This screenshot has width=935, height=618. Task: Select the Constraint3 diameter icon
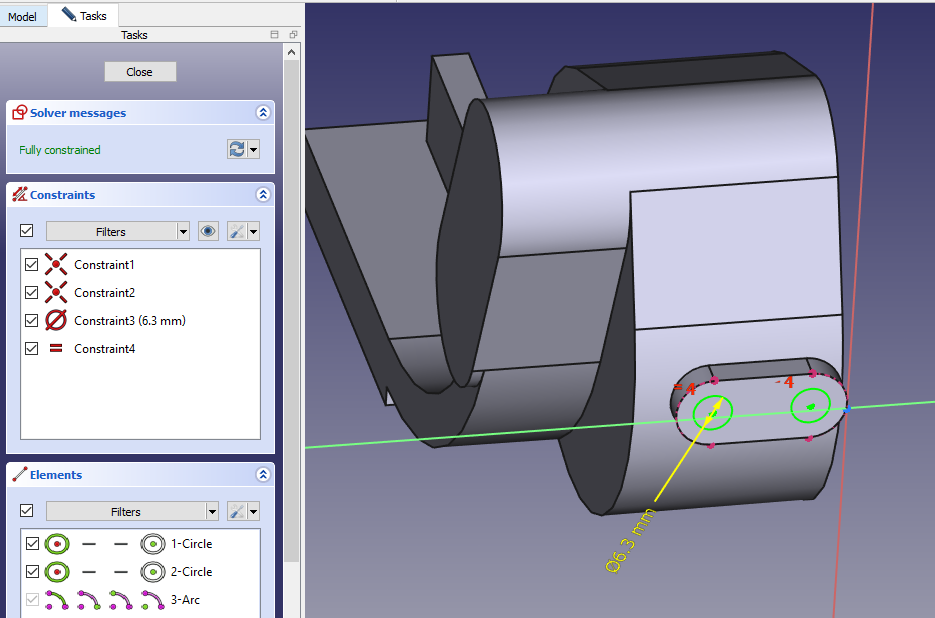(x=57, y=321)
